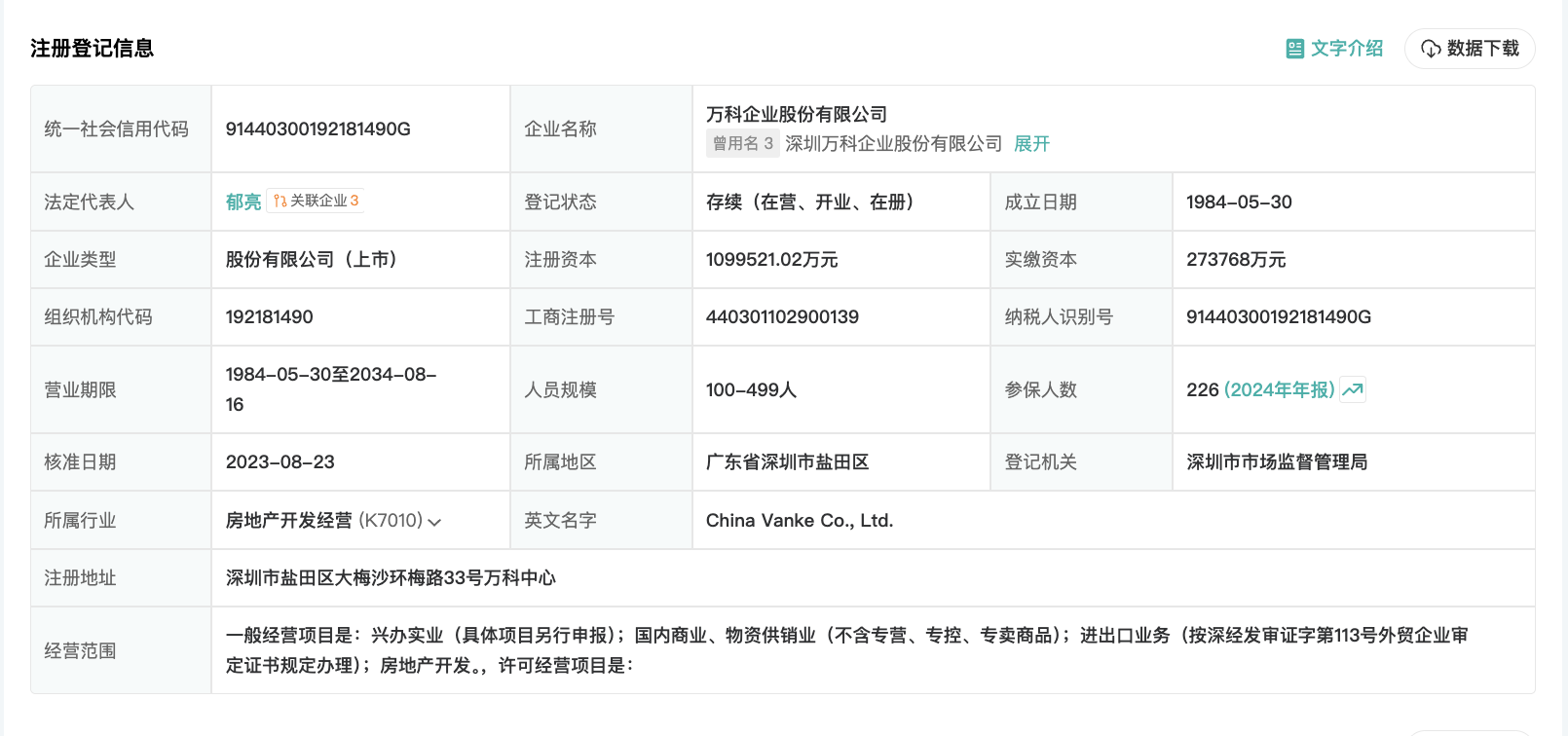1568x736 pixels.
Task: Click the 人员规模 label cell
Action: click(601, 389)
